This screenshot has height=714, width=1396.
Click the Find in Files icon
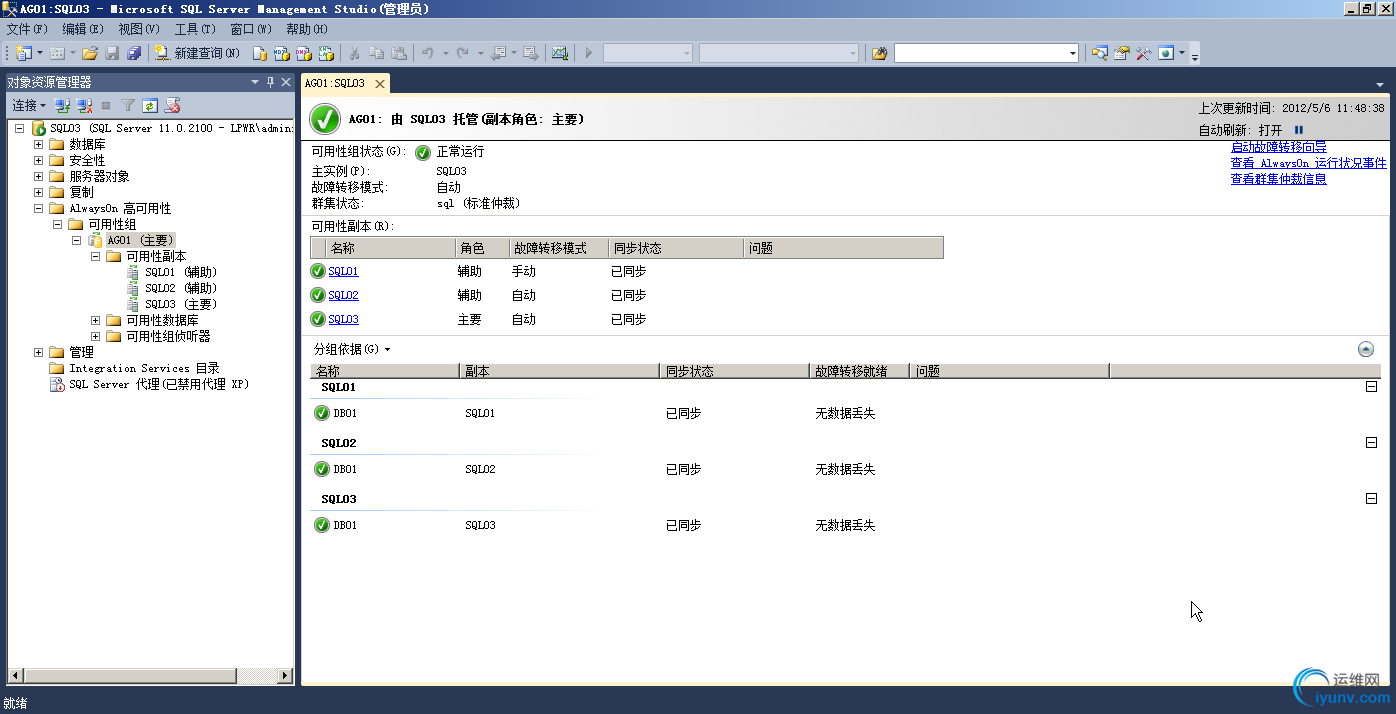tap(879, 53)
